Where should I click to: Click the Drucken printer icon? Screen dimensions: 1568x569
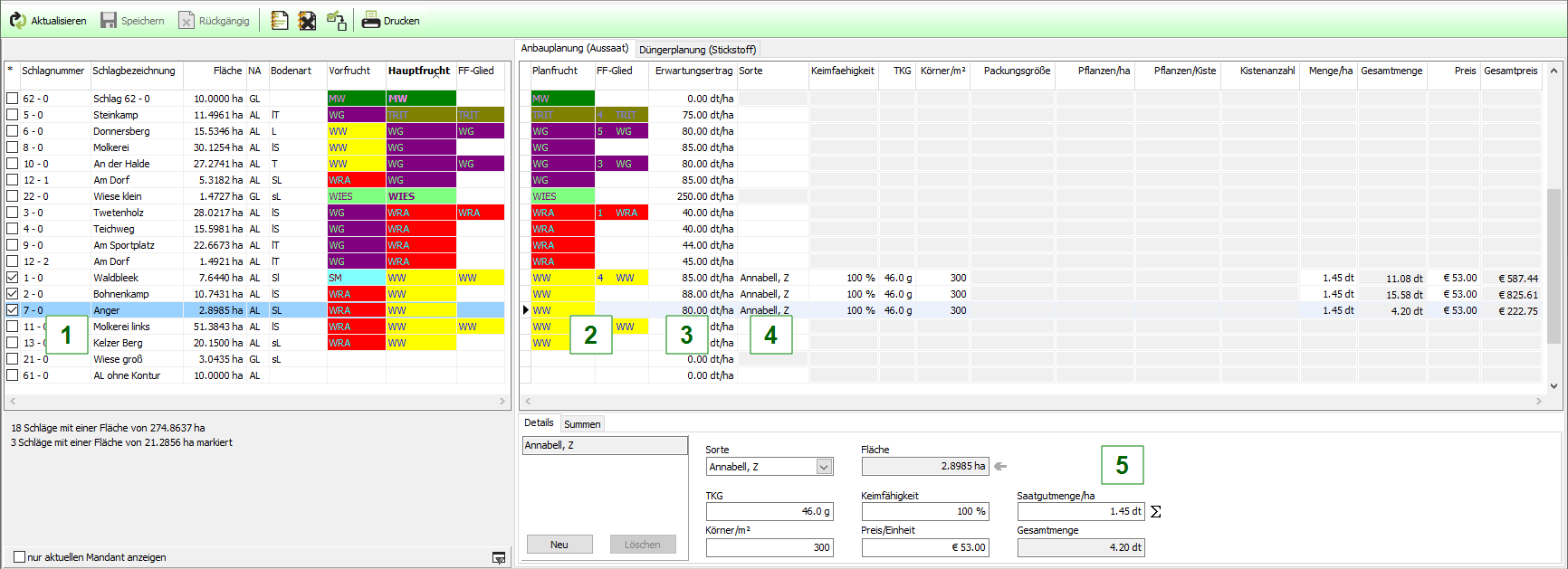370,20
